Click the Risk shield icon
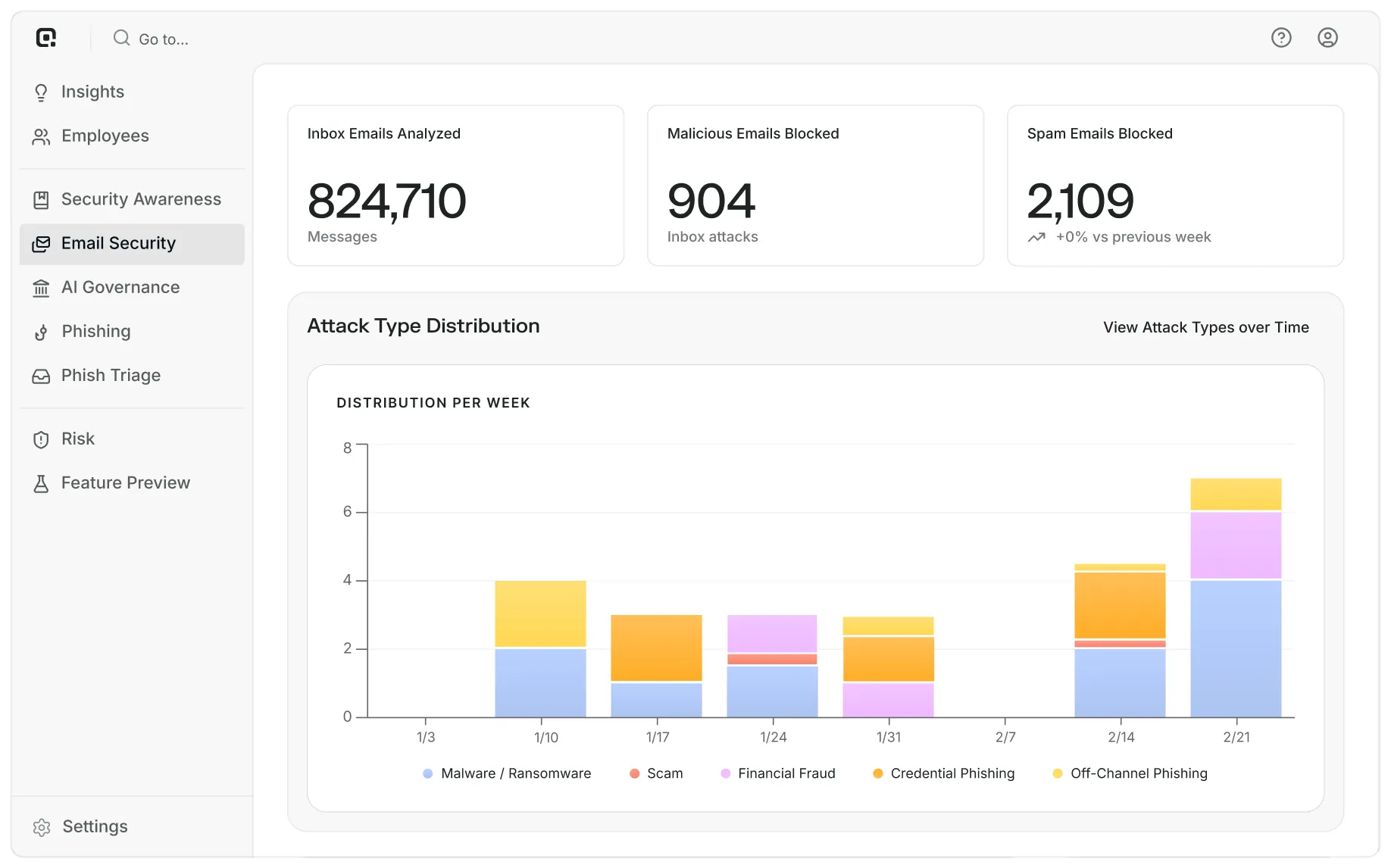 [41, 439]
